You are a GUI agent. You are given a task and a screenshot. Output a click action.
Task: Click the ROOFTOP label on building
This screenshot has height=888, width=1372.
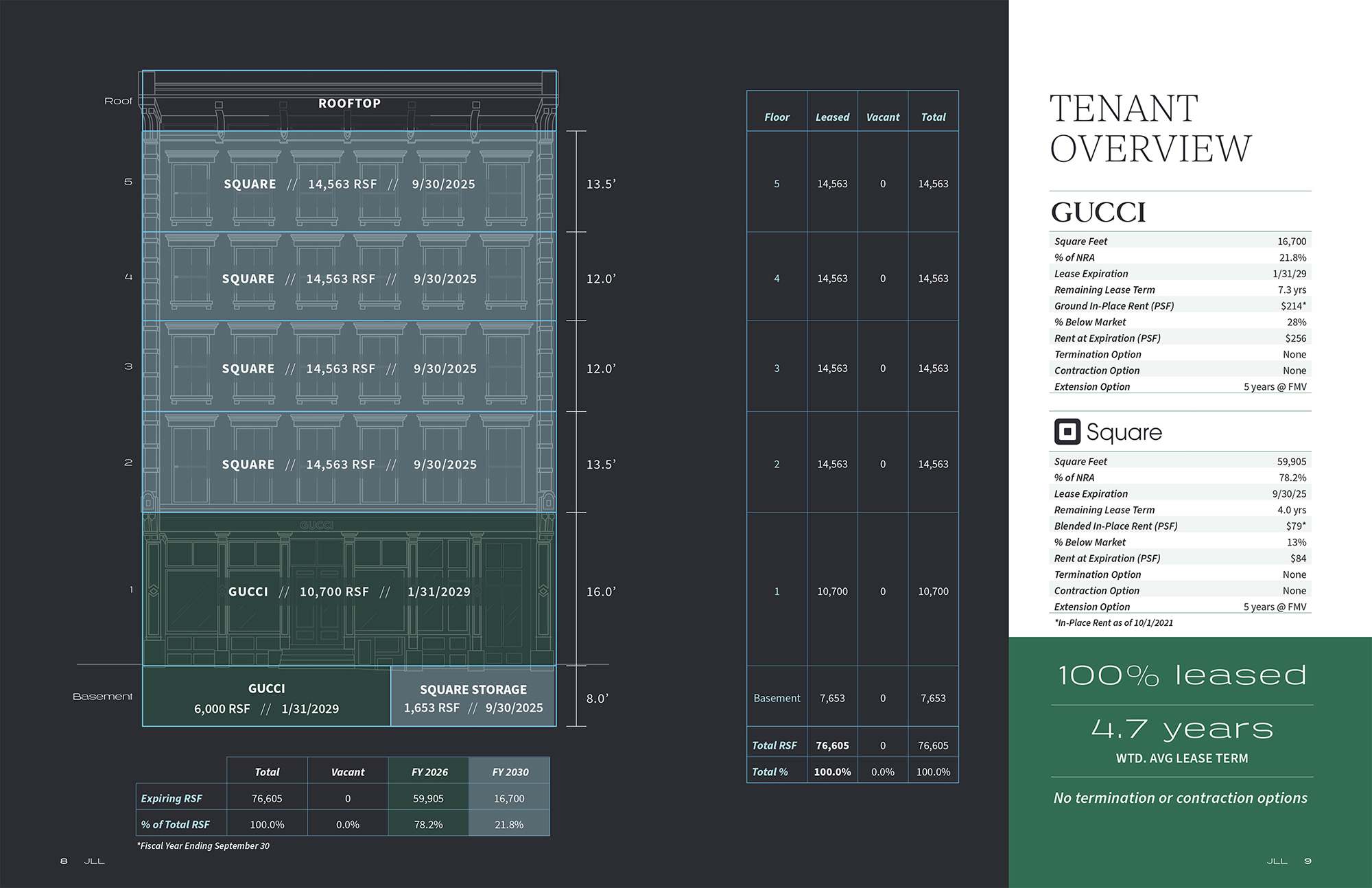tap(349, 104)
